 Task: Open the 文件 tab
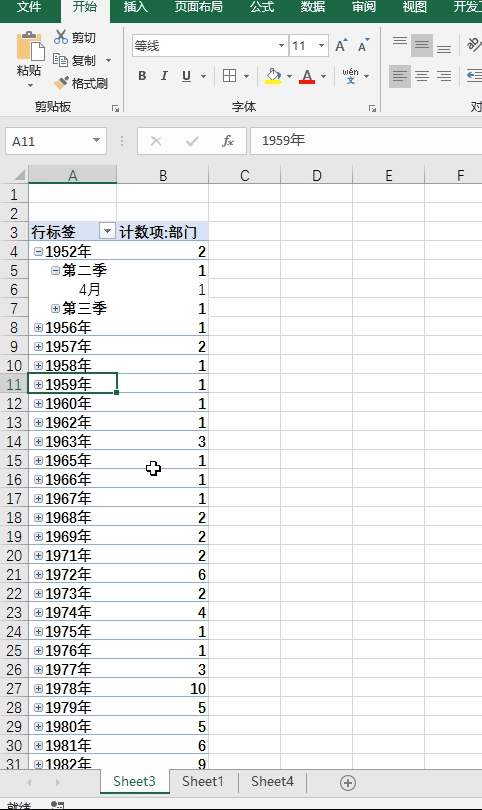tap(28, 7)
